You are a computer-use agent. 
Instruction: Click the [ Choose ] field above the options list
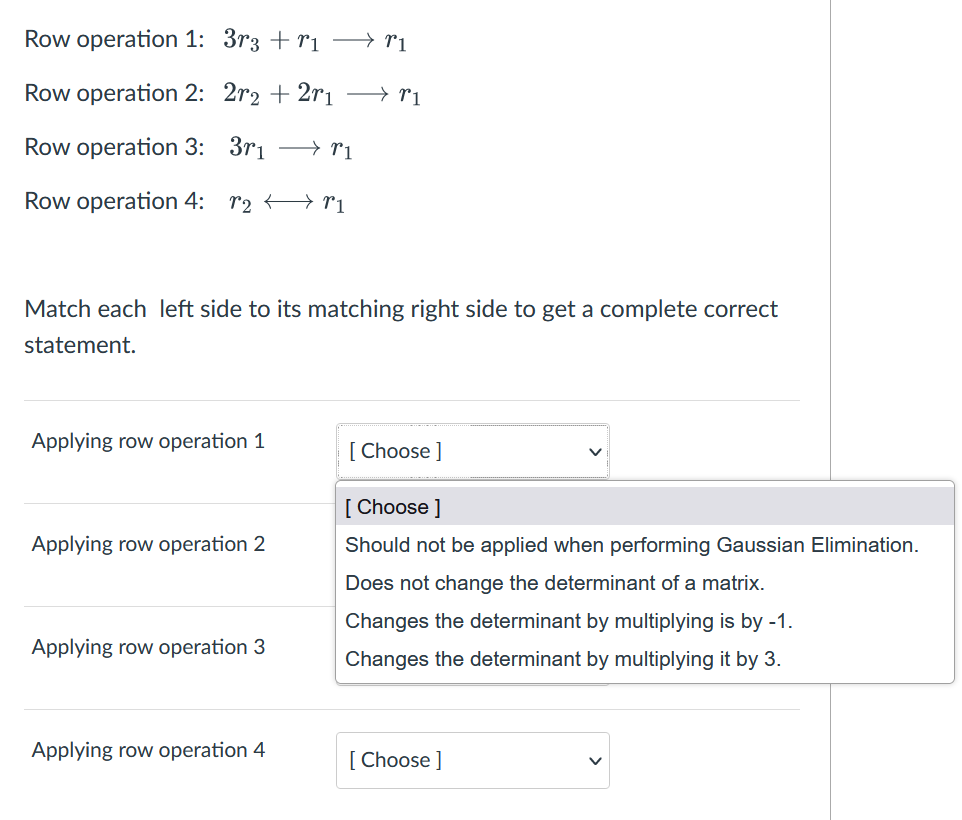coord(472,451)
